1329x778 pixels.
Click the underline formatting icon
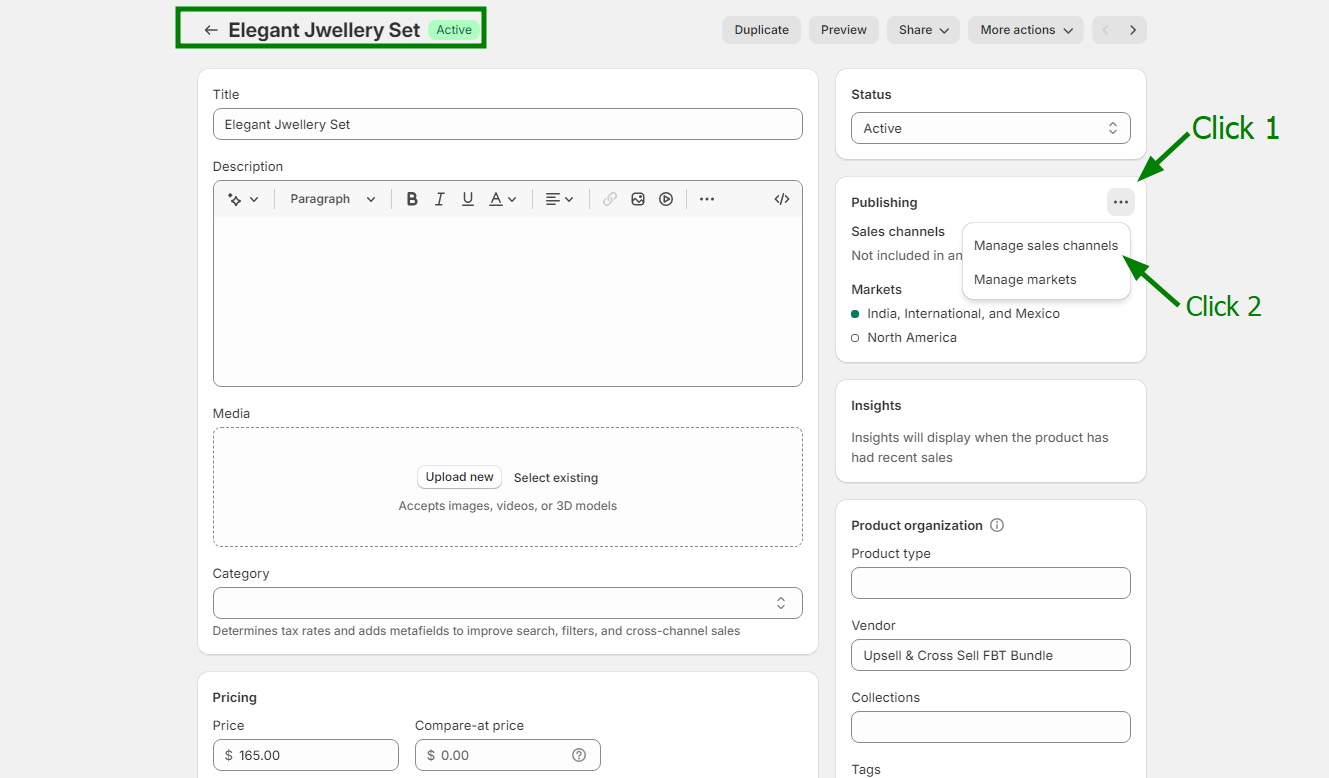click(x=467, y=199)
